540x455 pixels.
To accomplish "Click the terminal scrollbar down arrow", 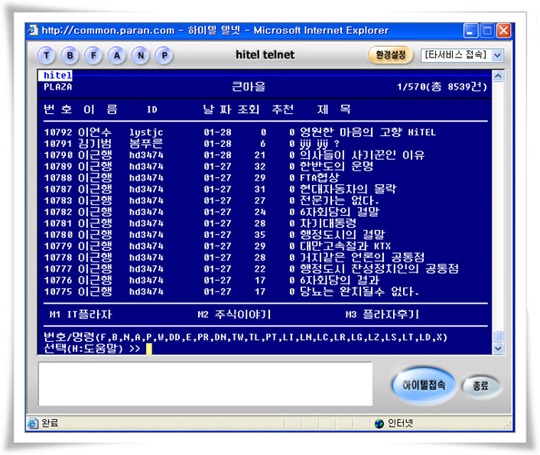I will click(498, 349).
